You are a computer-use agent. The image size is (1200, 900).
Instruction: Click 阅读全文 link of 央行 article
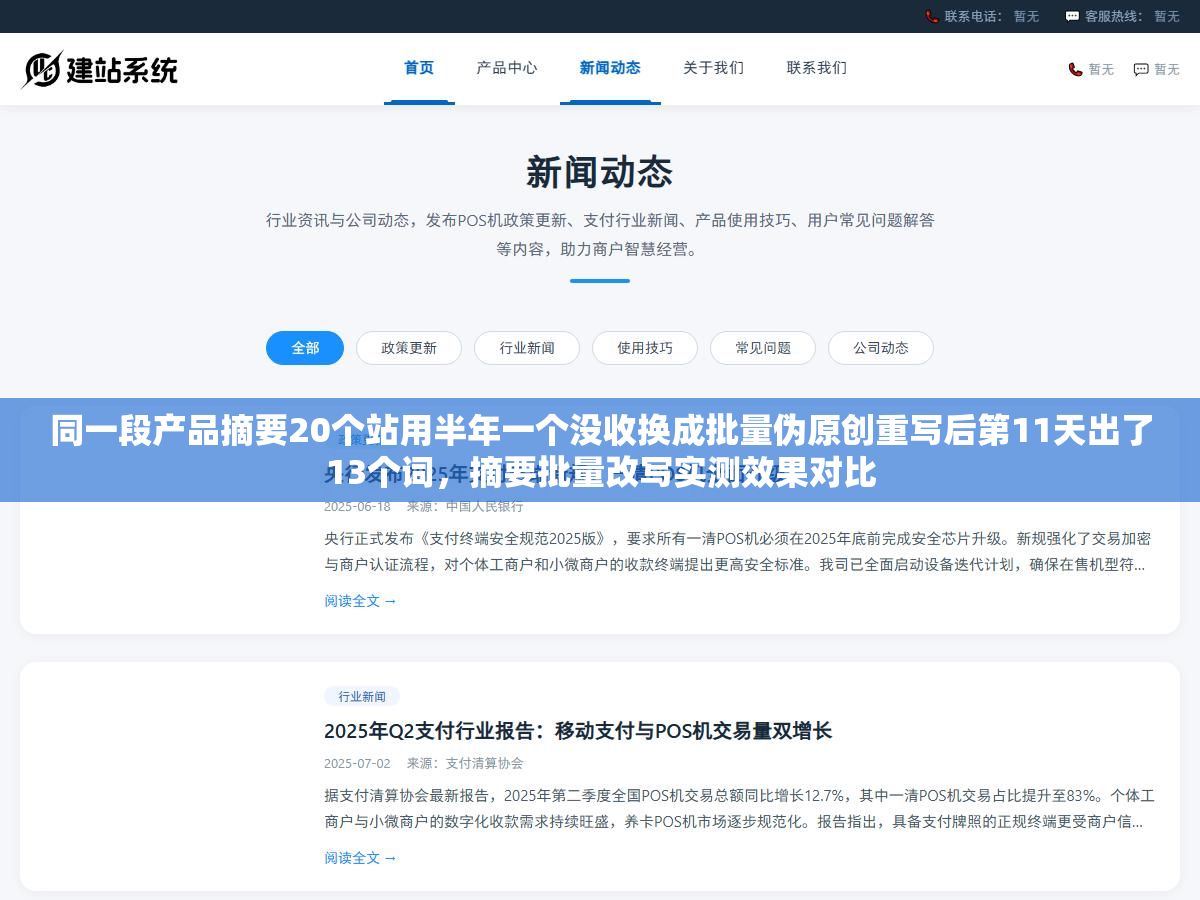(360, 601)
